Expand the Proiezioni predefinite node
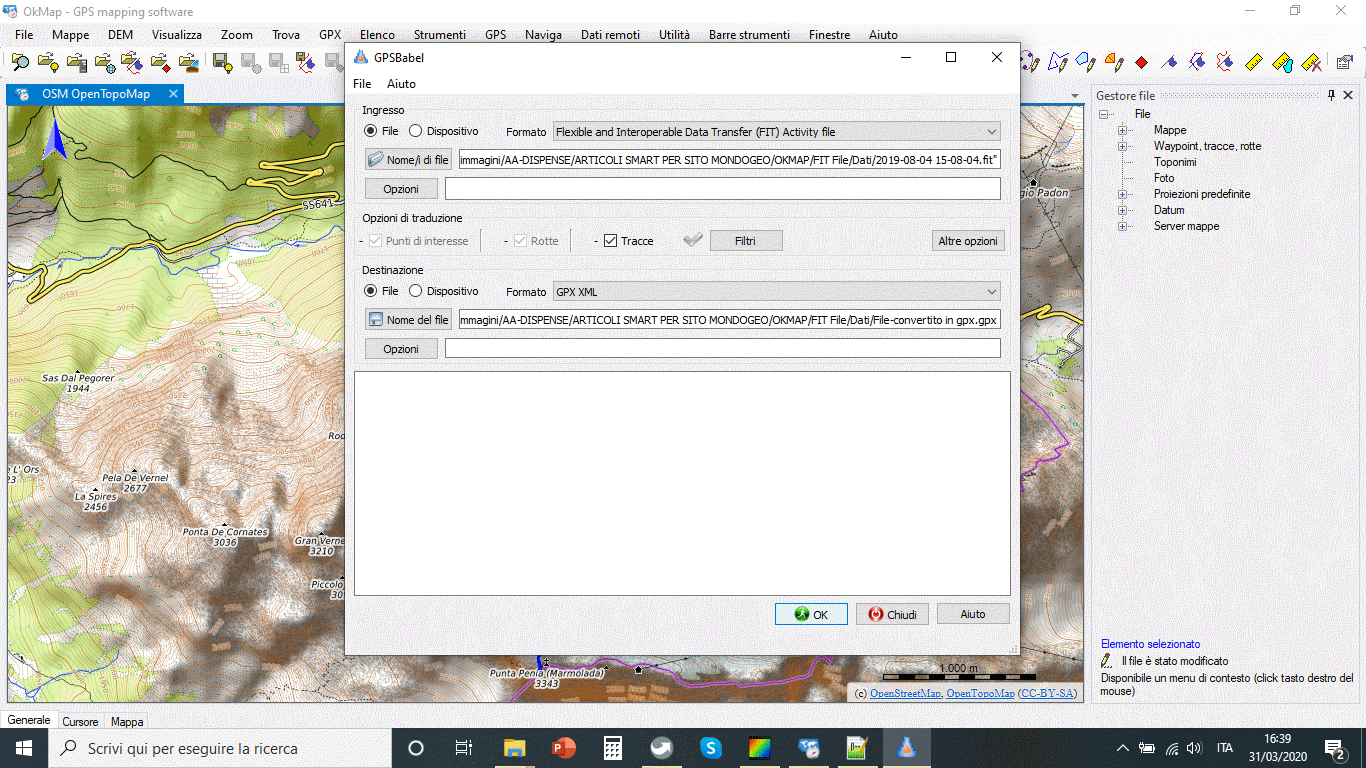The image size is (1366, 768). click(x=1122, y=194)
